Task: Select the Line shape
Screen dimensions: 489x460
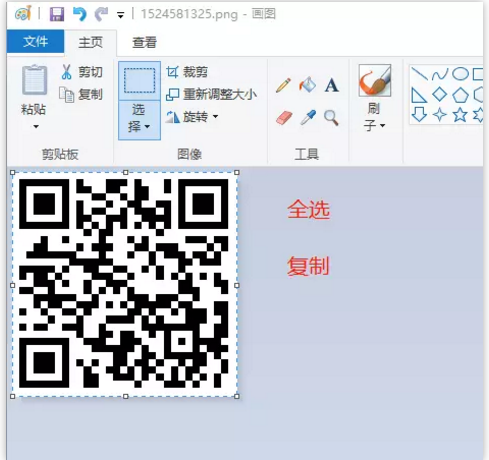Action: (x=419, y=74)
